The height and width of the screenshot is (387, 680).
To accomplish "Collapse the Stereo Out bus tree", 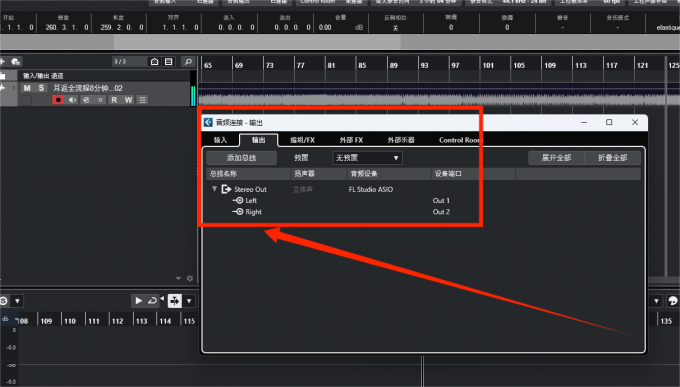I will tap(214, 189).
